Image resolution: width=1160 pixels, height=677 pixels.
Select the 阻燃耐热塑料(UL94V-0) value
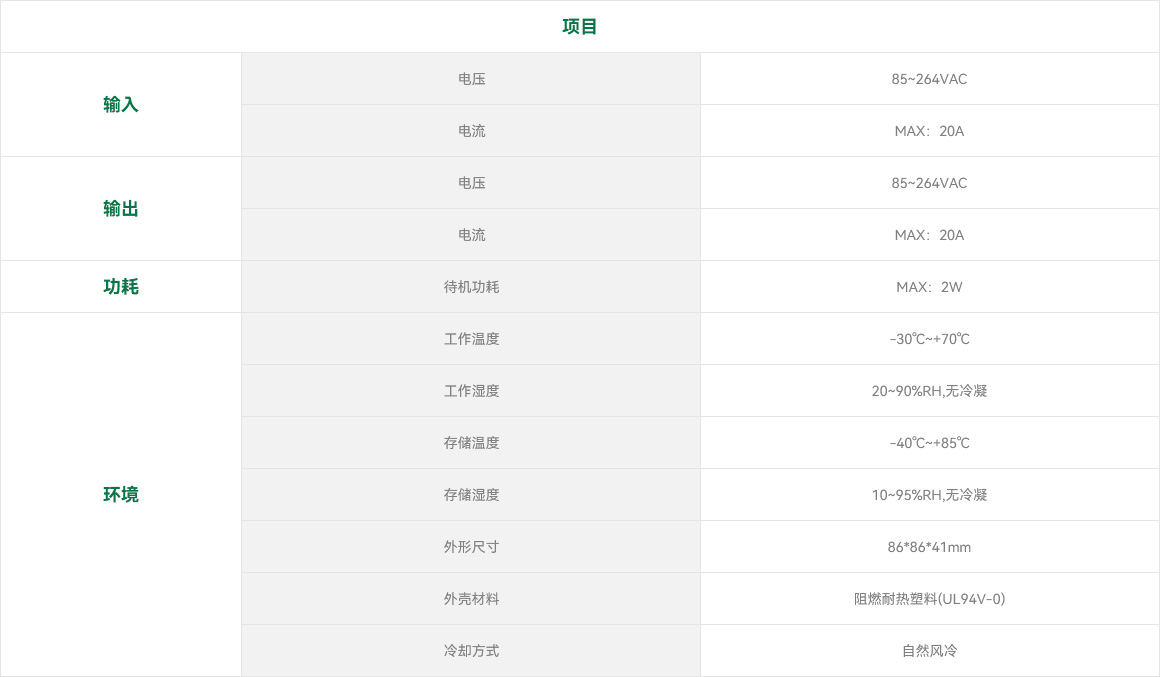click(929, 599)
